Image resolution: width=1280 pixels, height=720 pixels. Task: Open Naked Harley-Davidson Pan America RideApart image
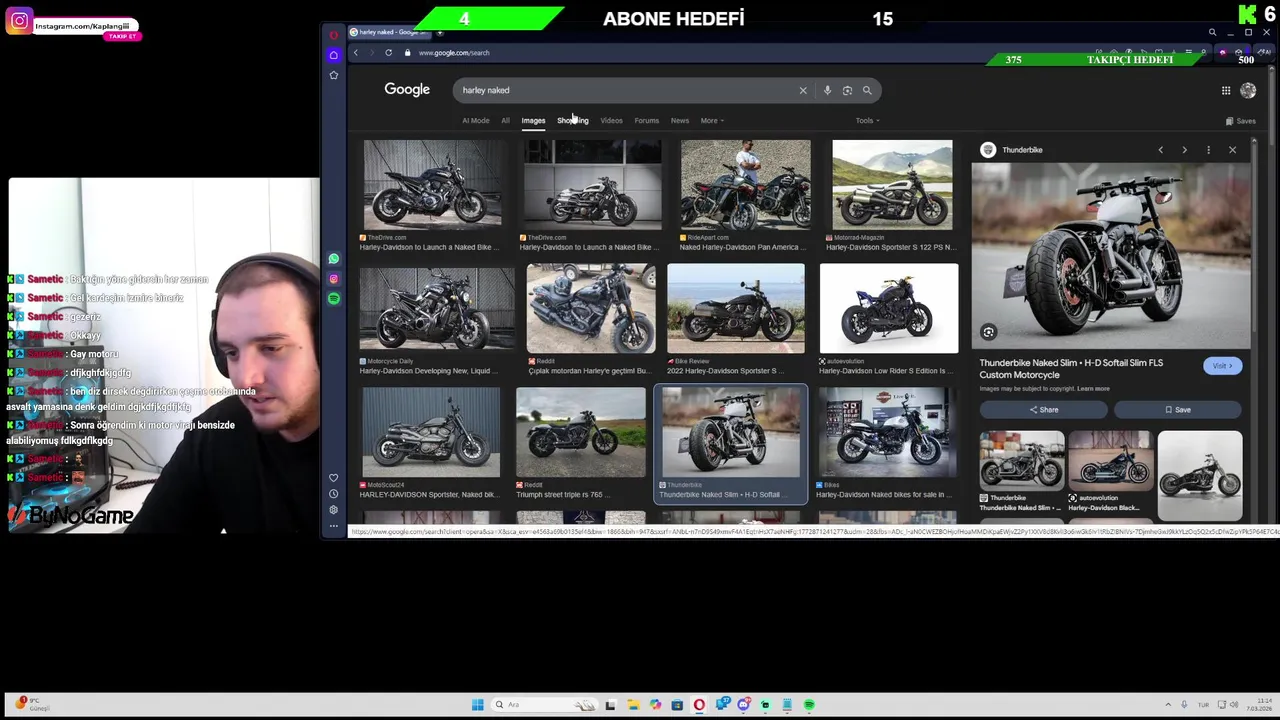click(746, 185)
